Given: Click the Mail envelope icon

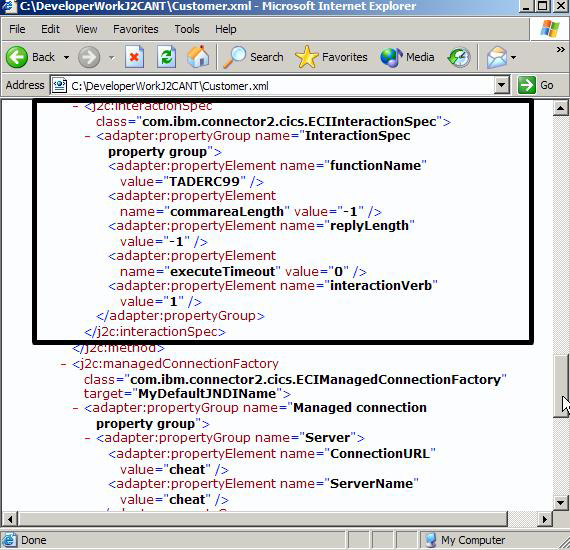Looking at the screenshot, I should coord(497,57).
